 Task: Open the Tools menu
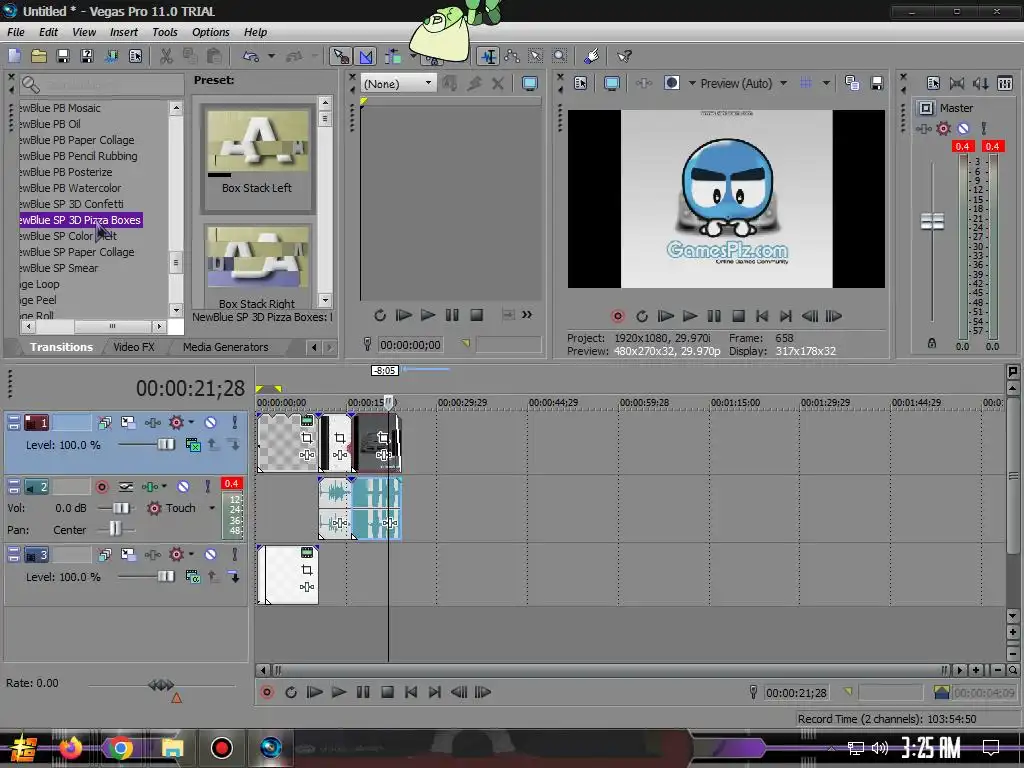(165, 32)
